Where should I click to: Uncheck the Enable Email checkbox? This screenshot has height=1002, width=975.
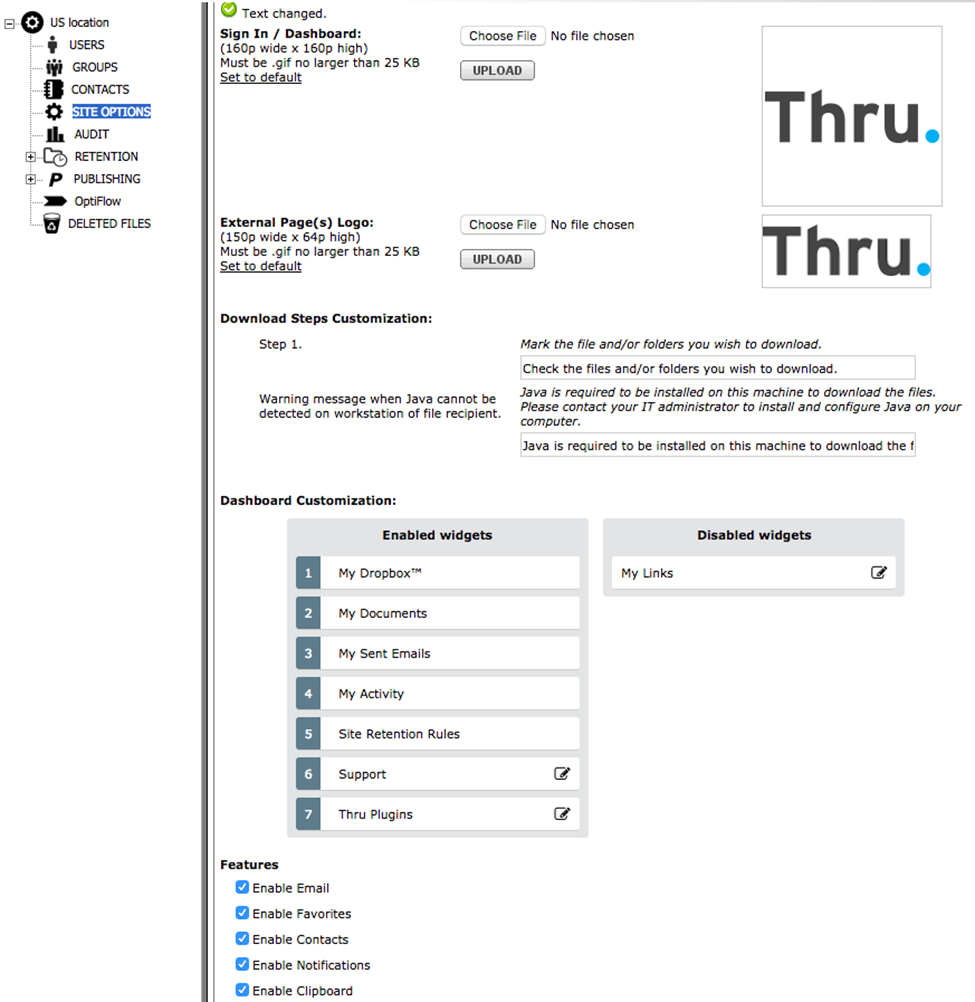pos(242,888)
